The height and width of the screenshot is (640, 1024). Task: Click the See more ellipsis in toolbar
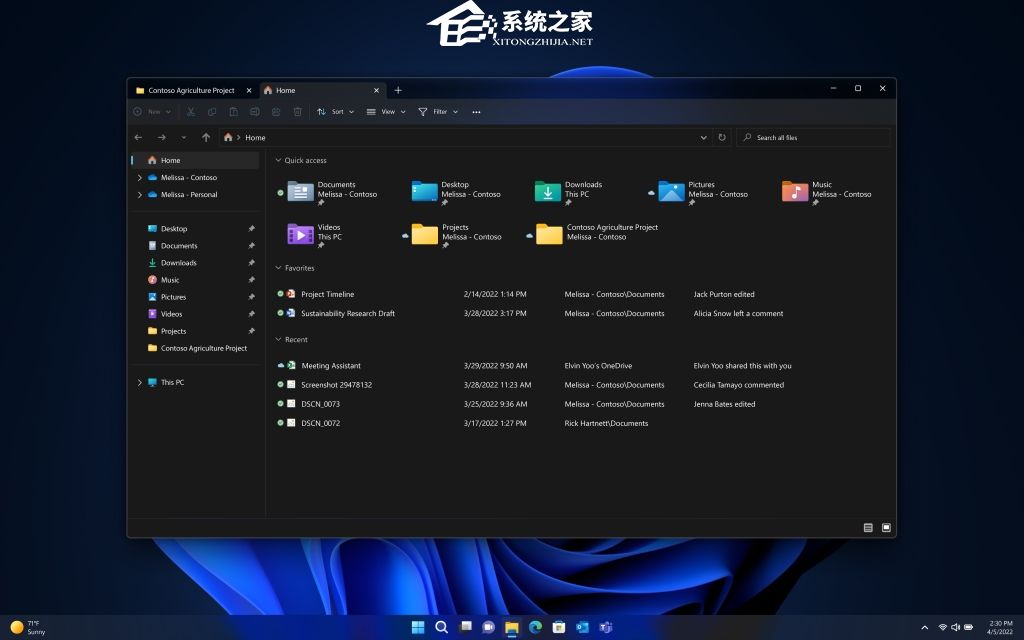(x=476, y=112)
